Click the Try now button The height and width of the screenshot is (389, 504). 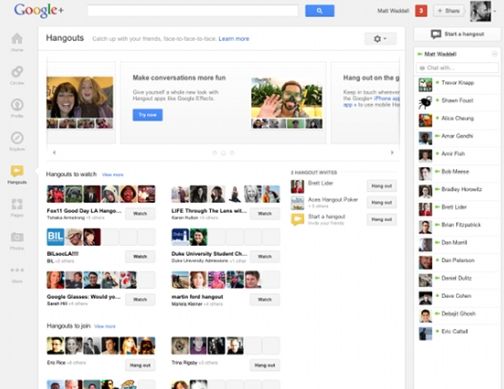coord(148,115)
